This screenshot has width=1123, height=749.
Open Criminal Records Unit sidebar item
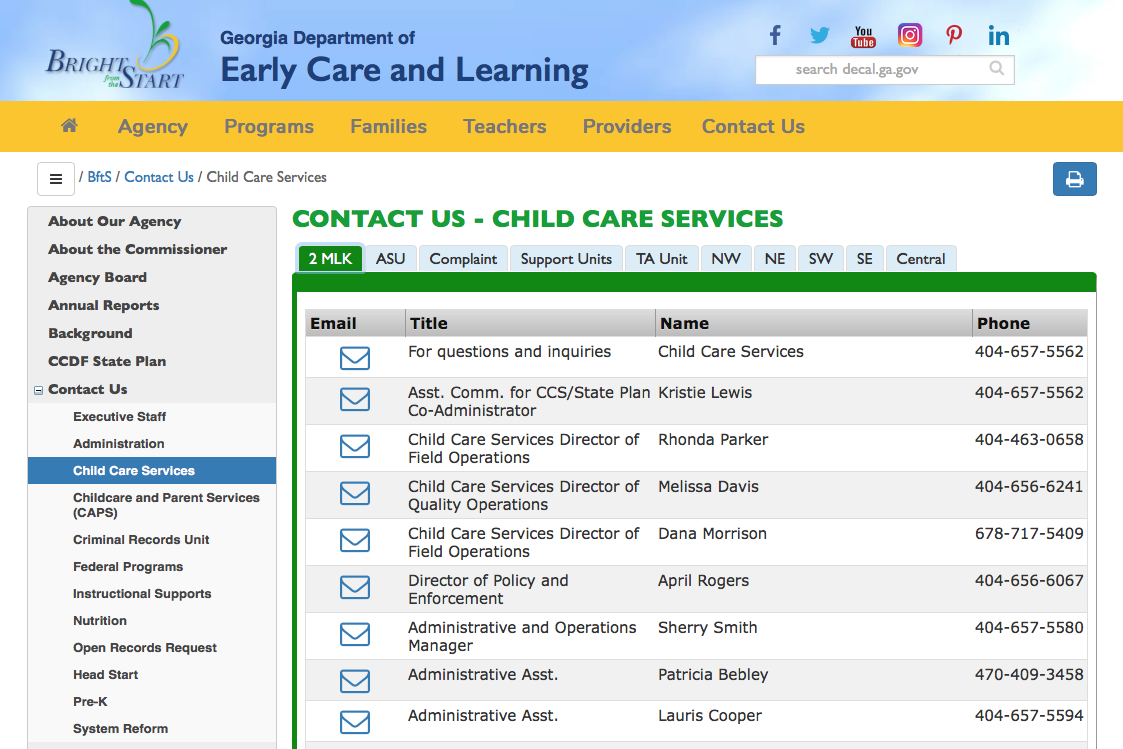pos(141,539)
